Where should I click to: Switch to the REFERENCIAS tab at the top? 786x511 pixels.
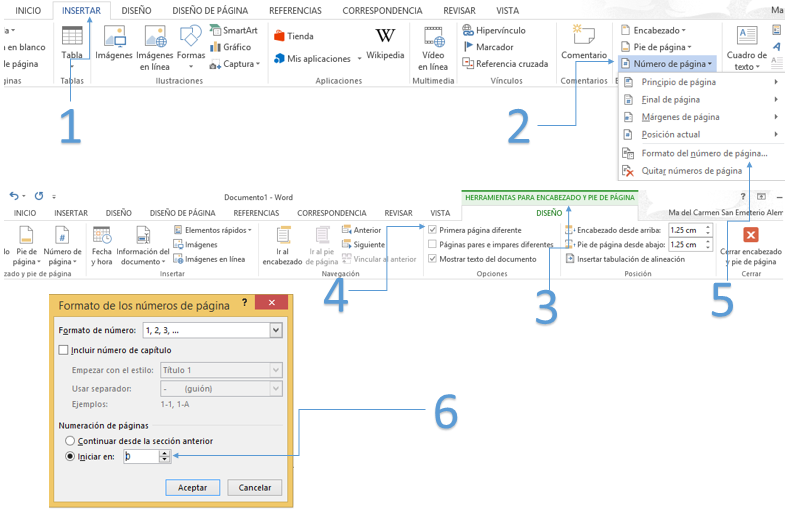295,10
